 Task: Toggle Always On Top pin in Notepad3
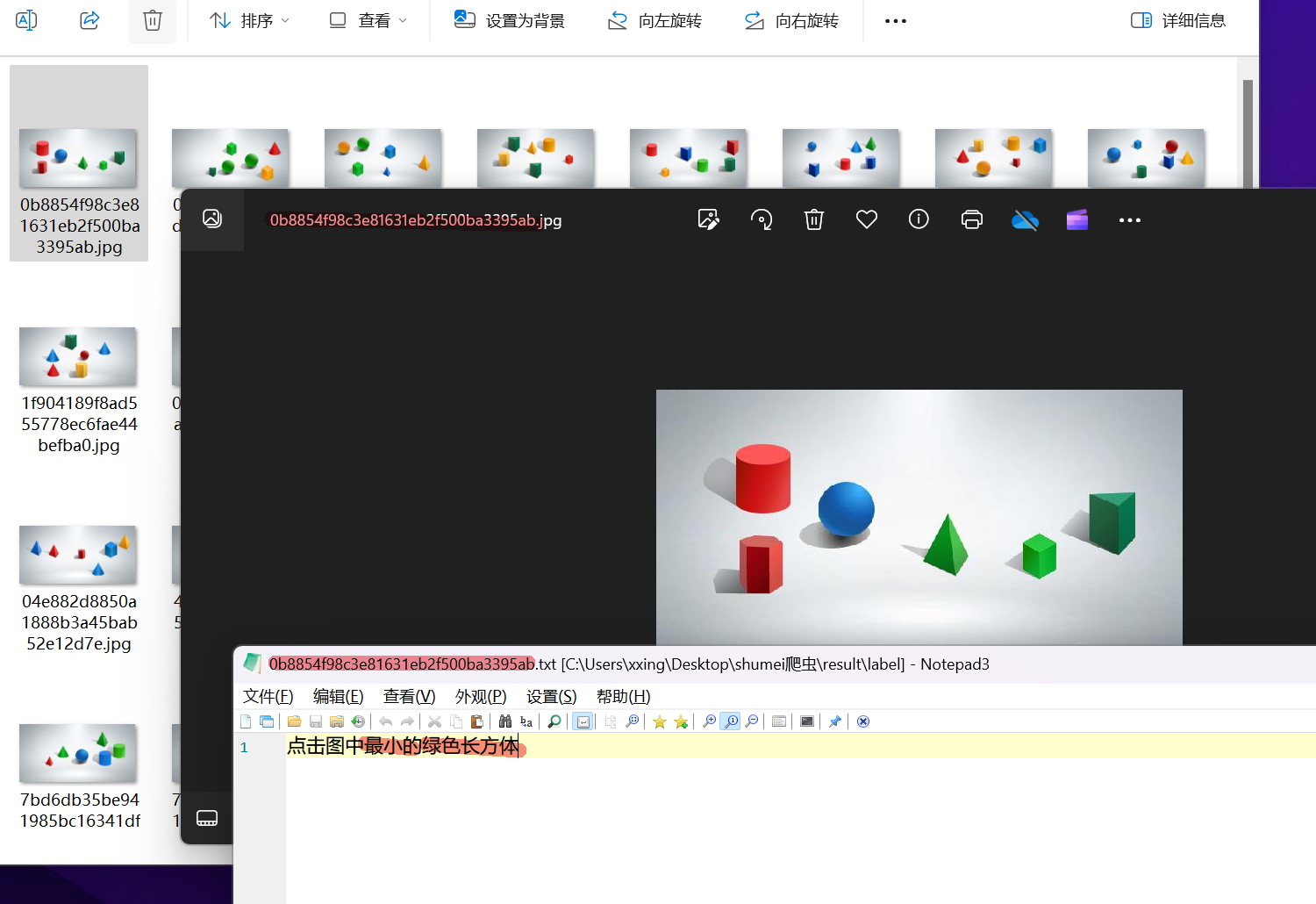point(834,721)
